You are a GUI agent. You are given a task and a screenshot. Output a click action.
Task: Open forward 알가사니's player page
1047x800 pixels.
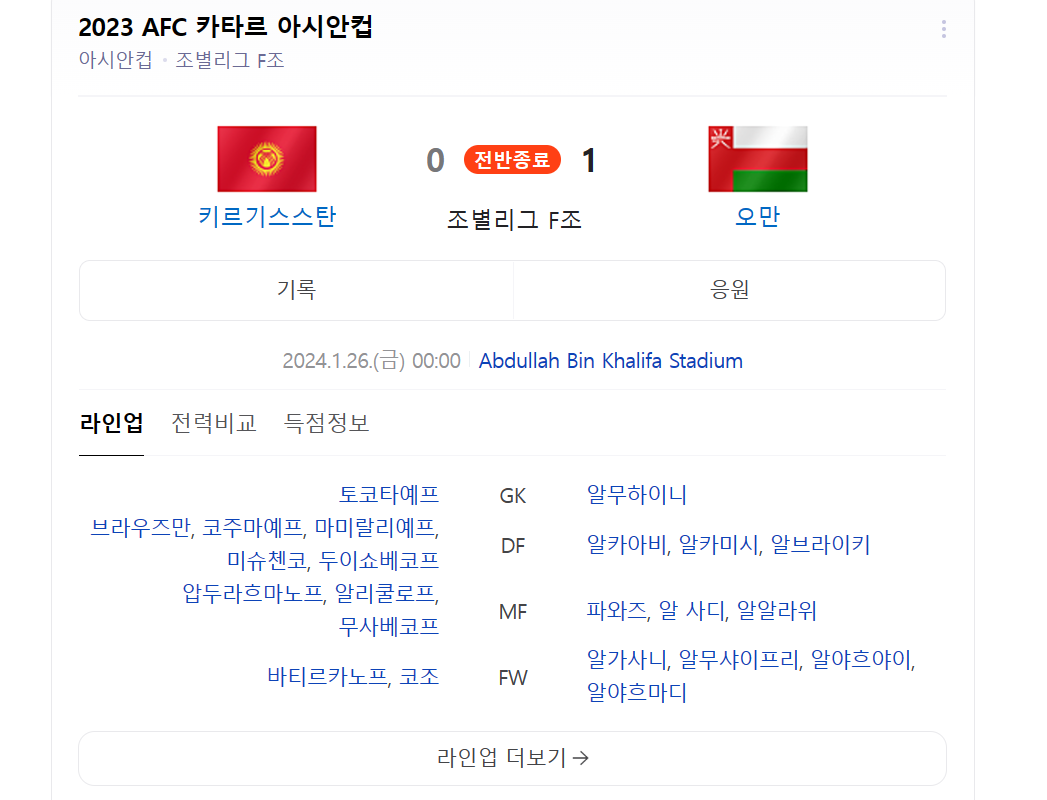point(623,660)
